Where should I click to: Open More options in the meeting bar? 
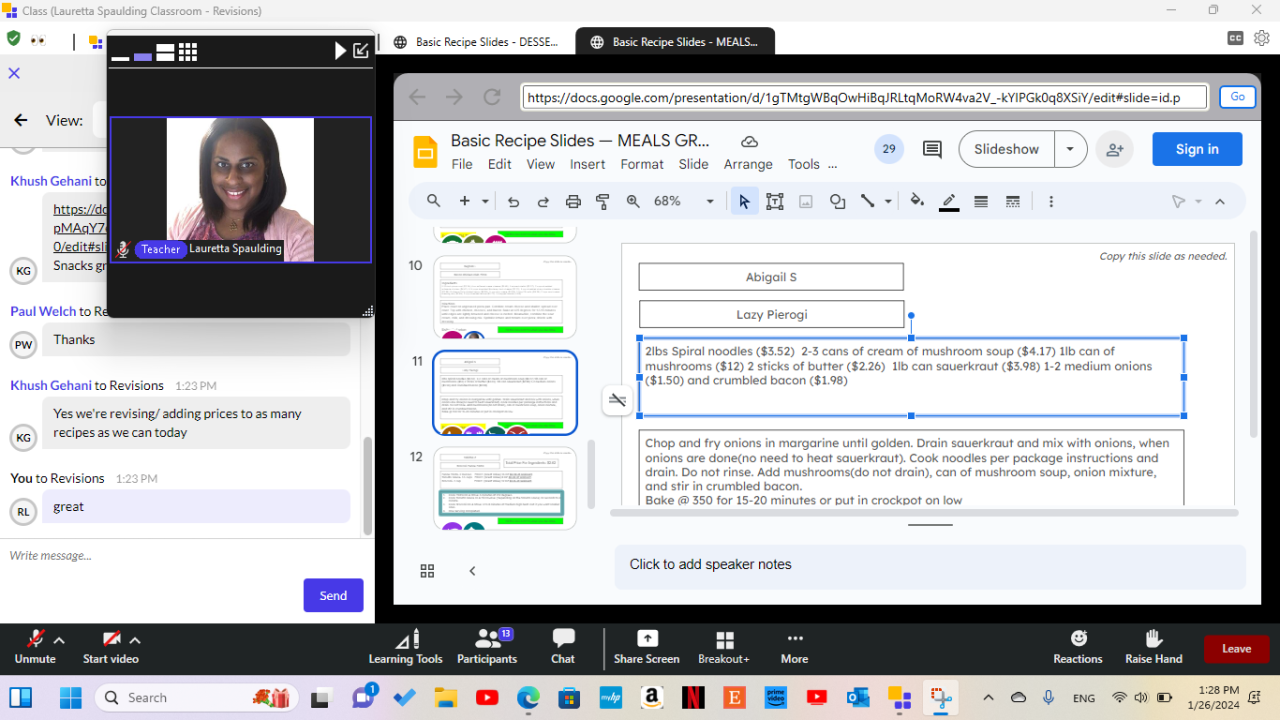[795, 647]
